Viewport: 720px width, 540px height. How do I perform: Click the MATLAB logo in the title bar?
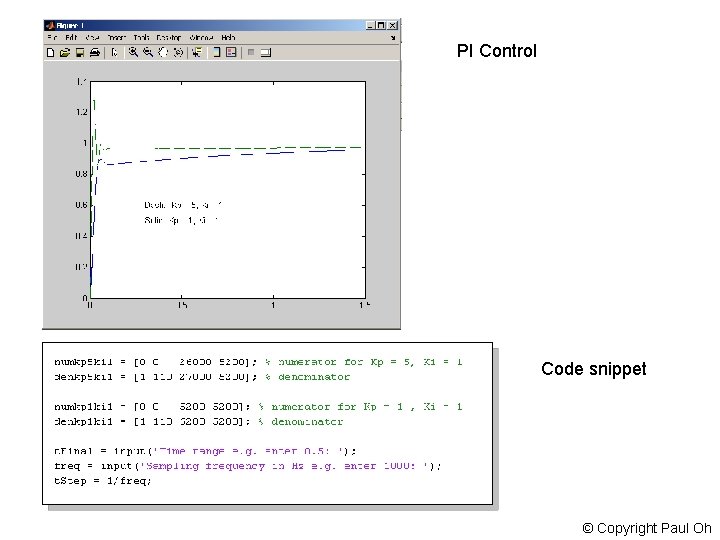(x=50, y=25)
